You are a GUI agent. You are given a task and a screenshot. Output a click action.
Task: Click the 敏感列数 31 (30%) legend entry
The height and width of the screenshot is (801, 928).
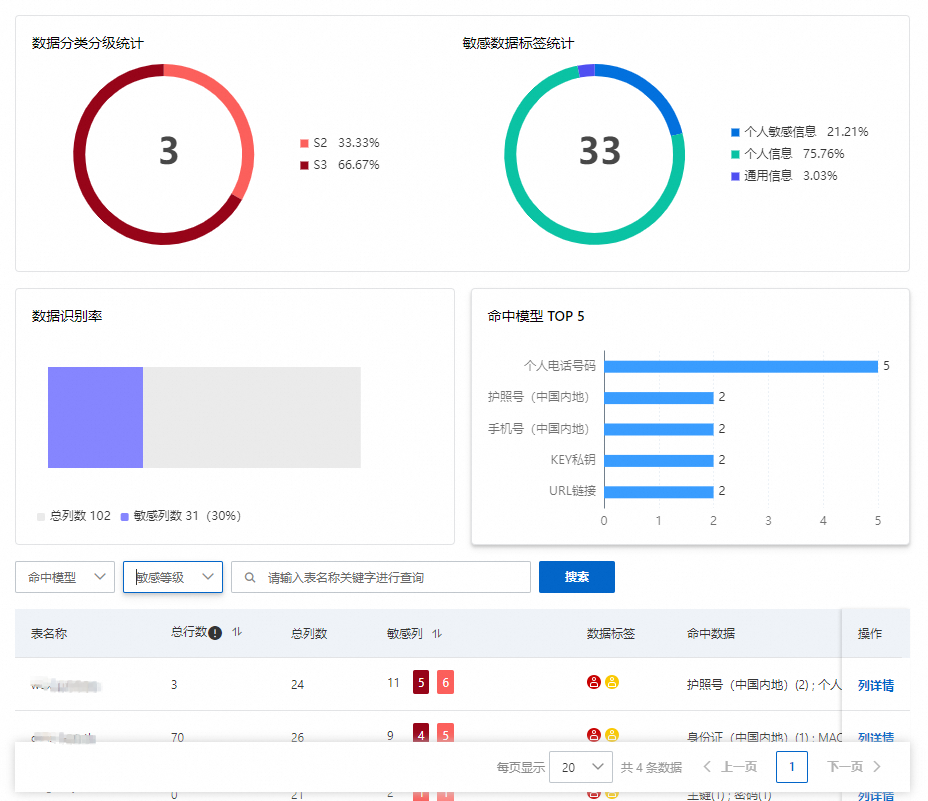[181, 516]
